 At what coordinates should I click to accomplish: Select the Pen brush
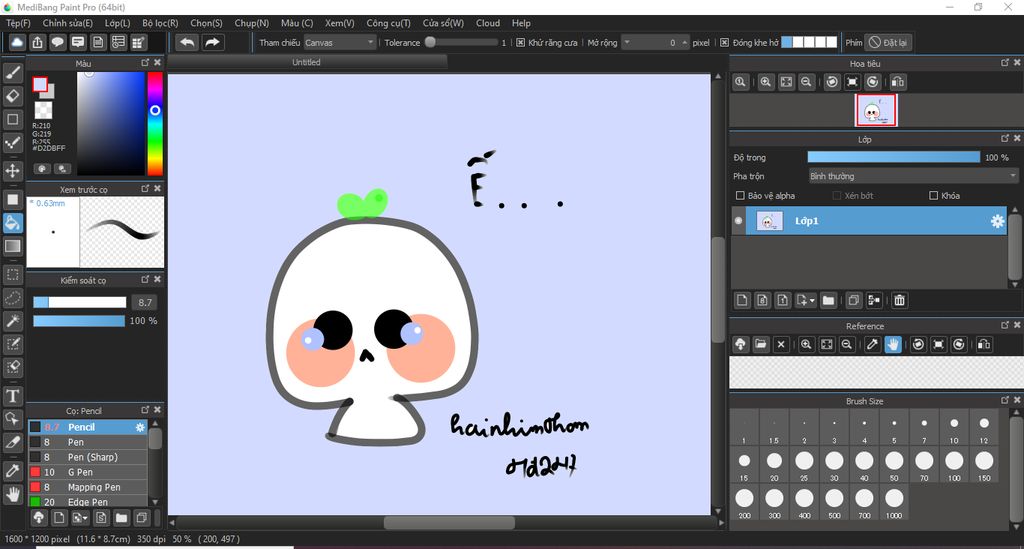click(88, 442)
